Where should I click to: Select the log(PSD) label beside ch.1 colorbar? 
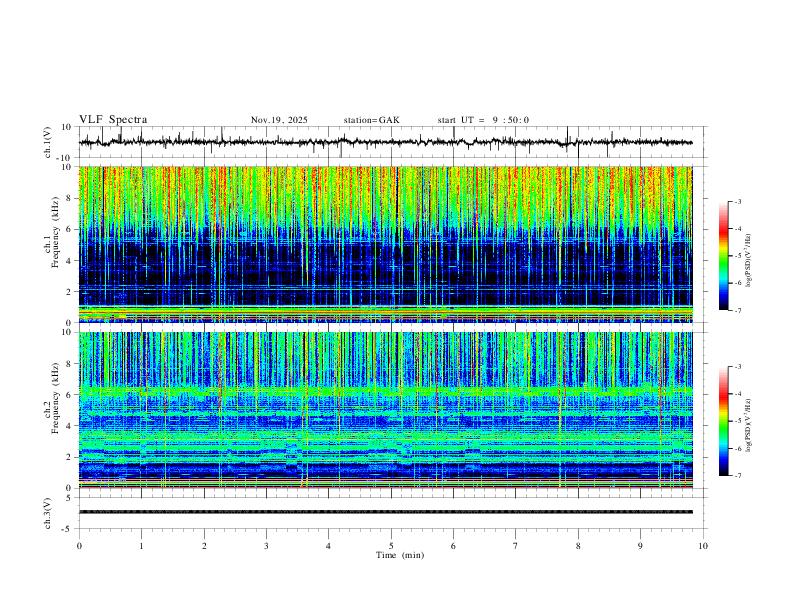749,261
